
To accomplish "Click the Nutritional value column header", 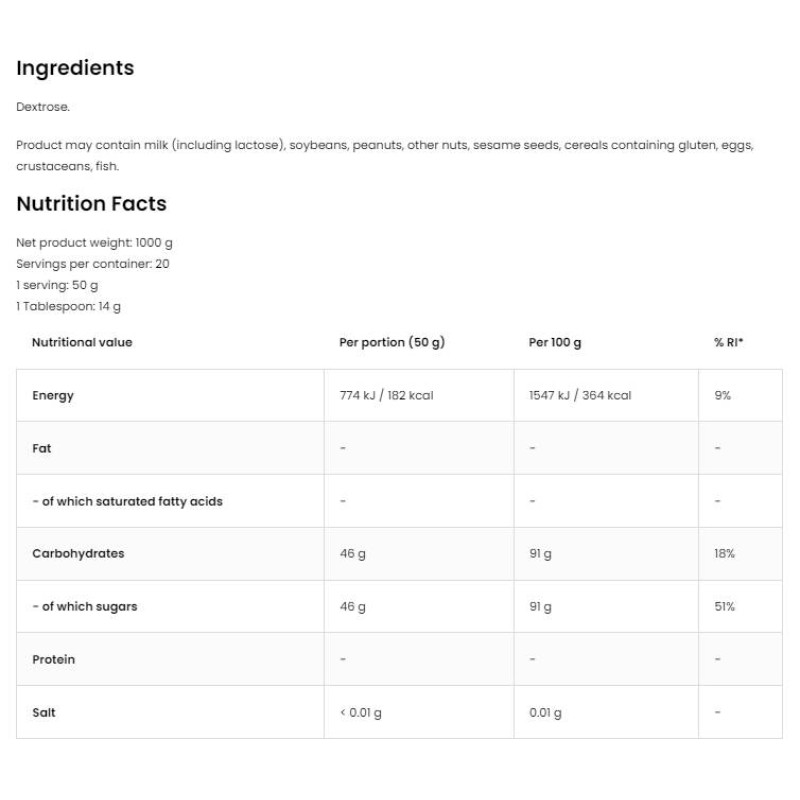I will [82, 342].
